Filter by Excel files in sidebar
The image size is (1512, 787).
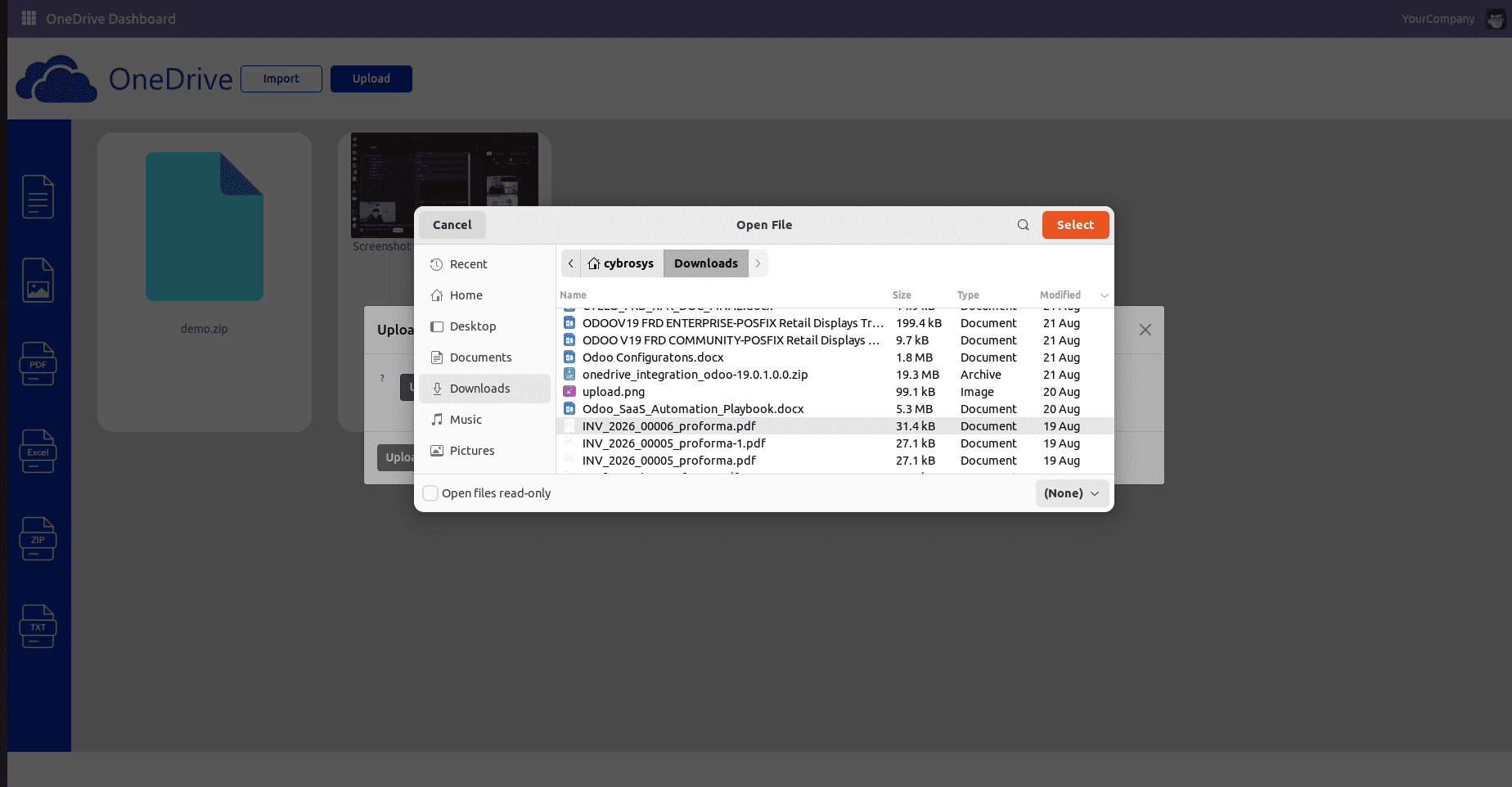pyautogui.click(x=38, y=451)
